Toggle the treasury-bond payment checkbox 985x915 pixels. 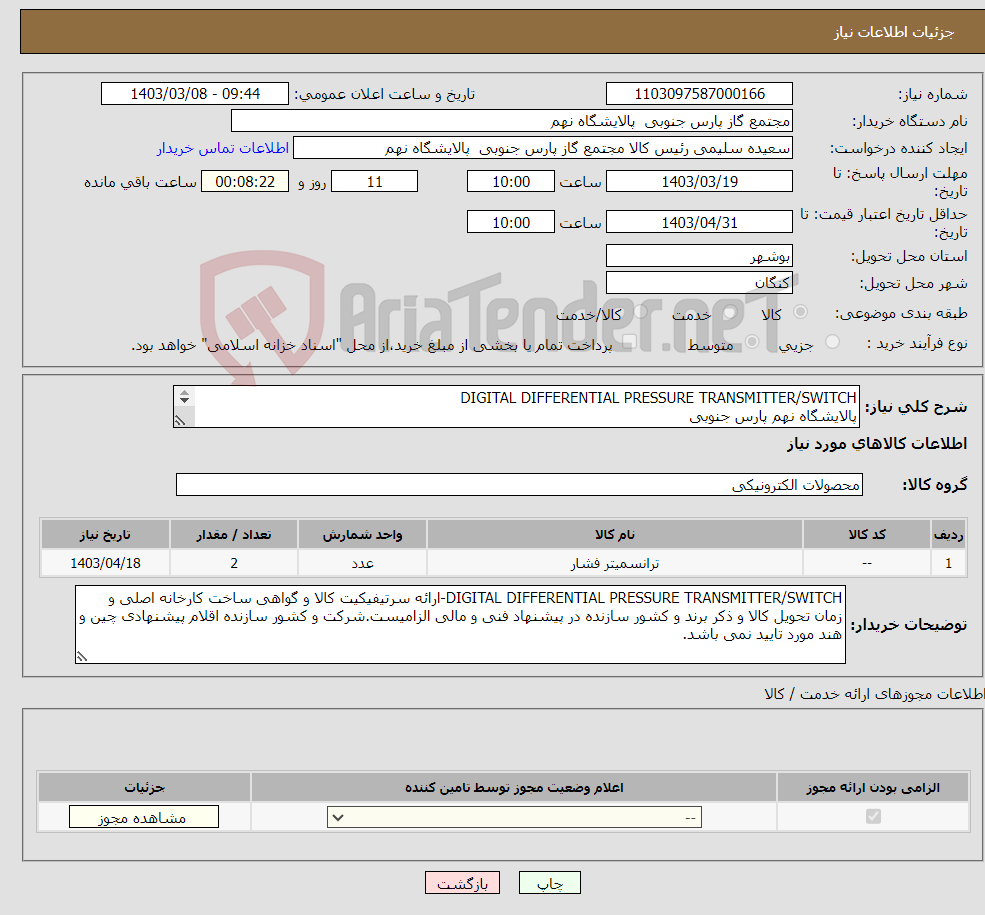(629, 342)
